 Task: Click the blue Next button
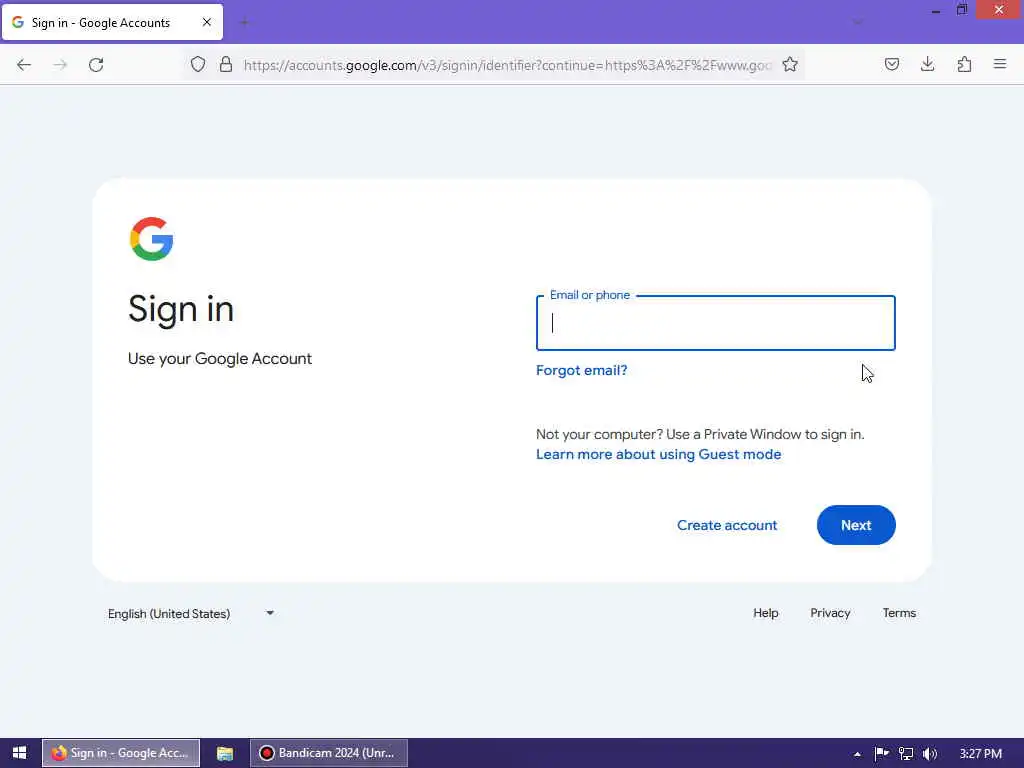point(856,525)
